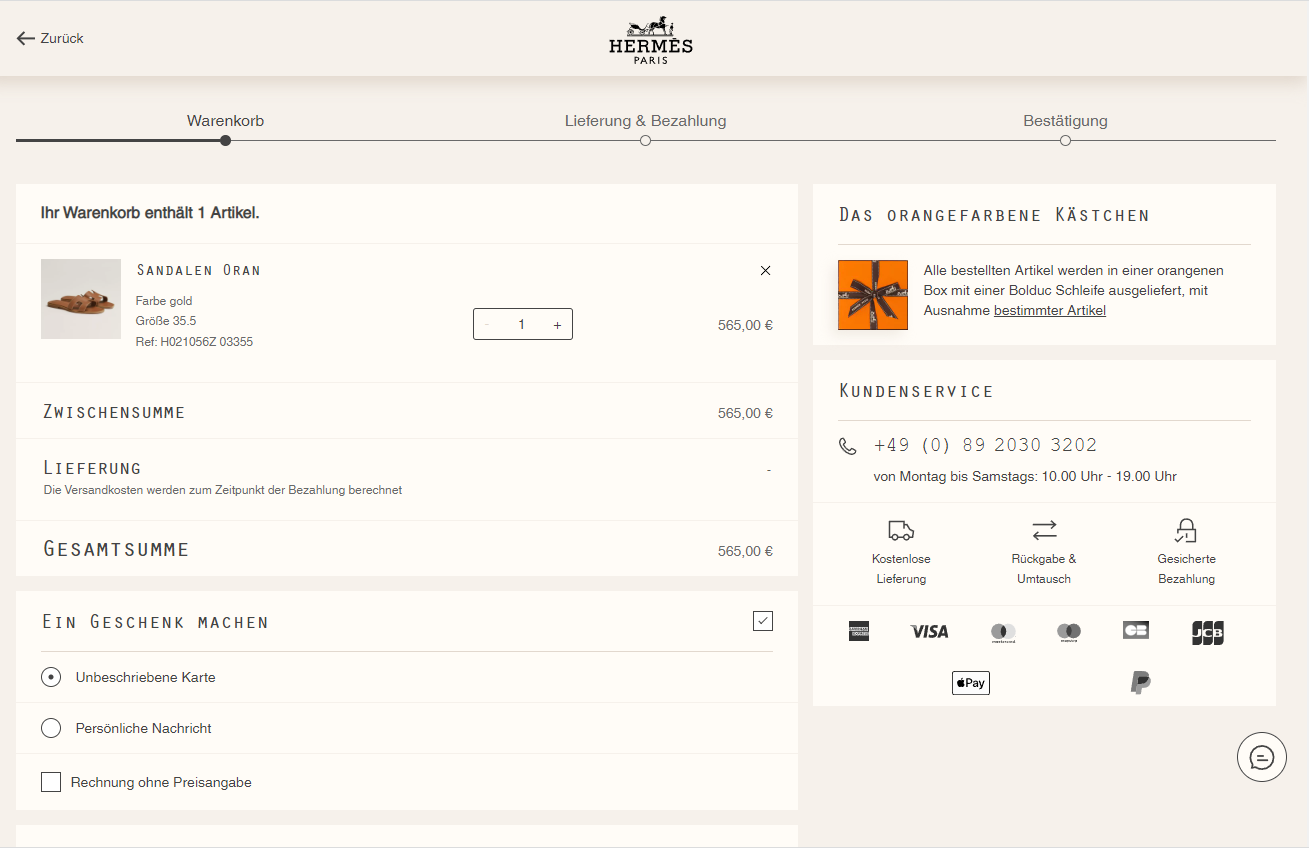Screen dimensions: 1309x849
Task: Click the Größe 35.5 text
Action: tap(166, 321)
